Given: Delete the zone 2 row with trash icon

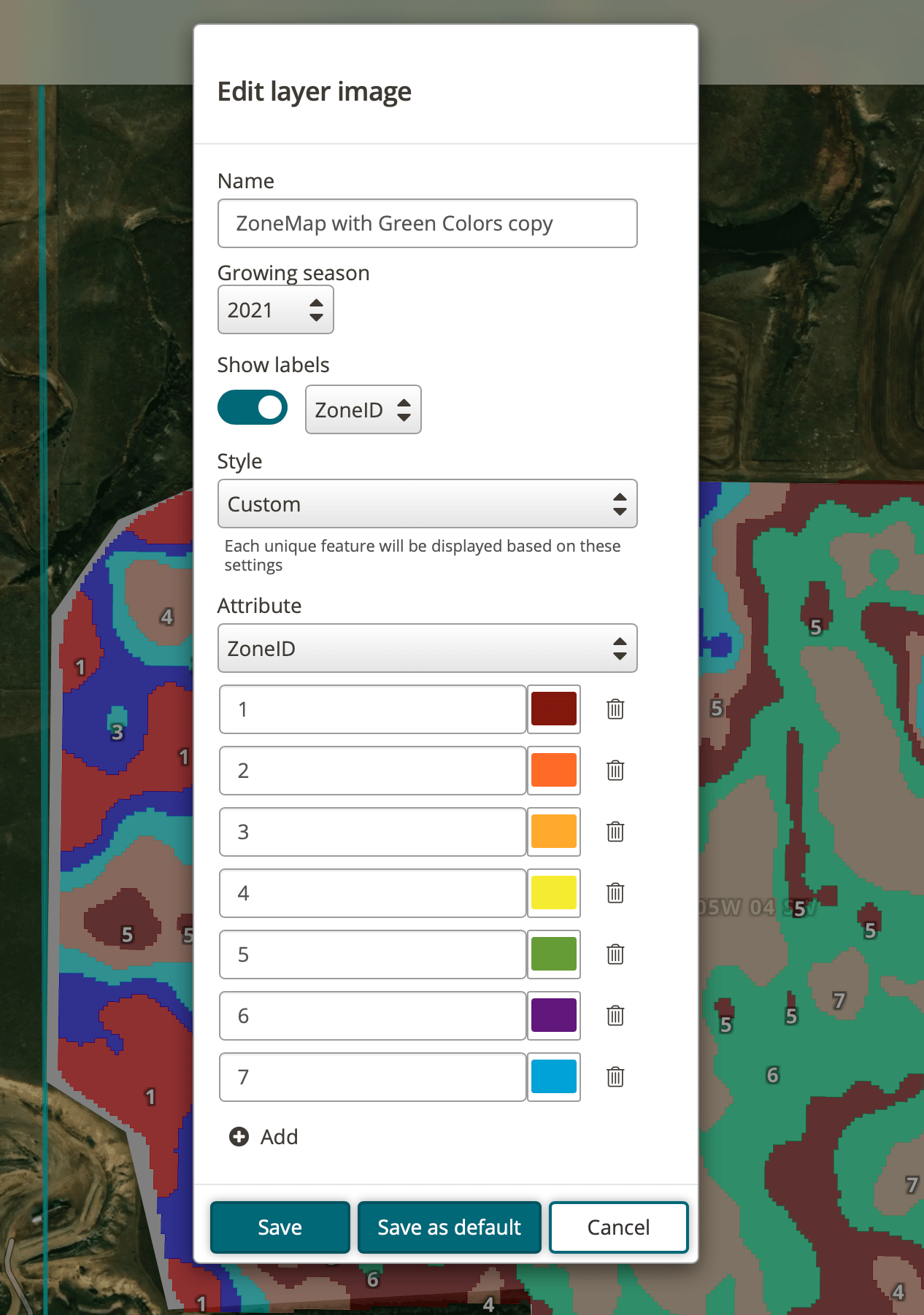Looking at the screenshot, I should tap(615, 770).
